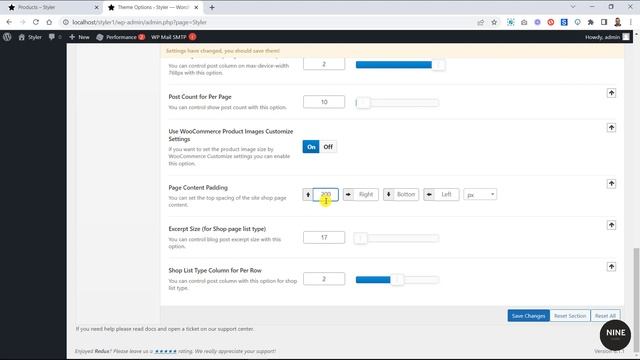Click up-arrow icon beside Shop List Type Column

pyautogui.click(x=611, y=267)
